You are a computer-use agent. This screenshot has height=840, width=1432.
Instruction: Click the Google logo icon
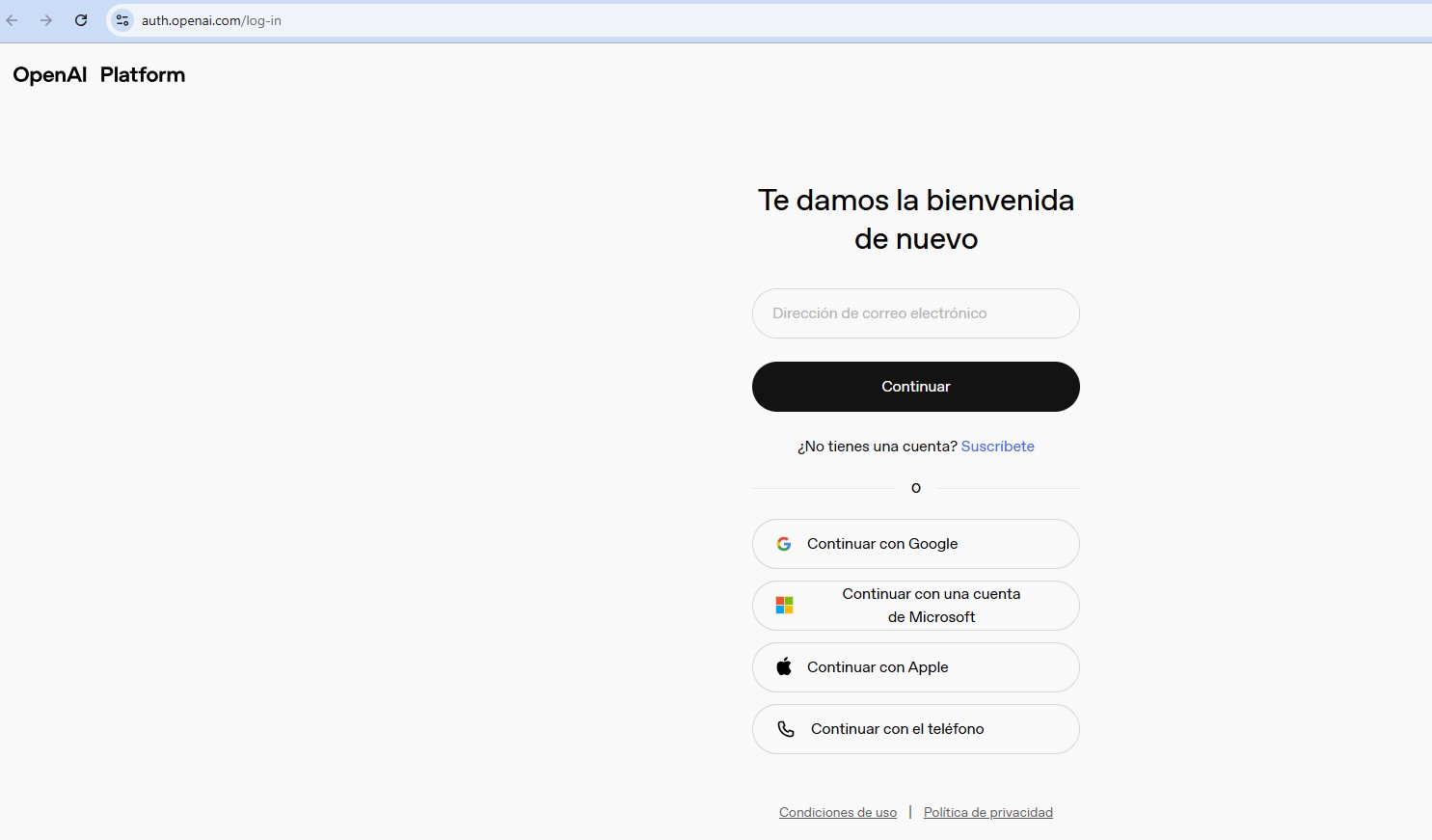[x=784, y=544]
